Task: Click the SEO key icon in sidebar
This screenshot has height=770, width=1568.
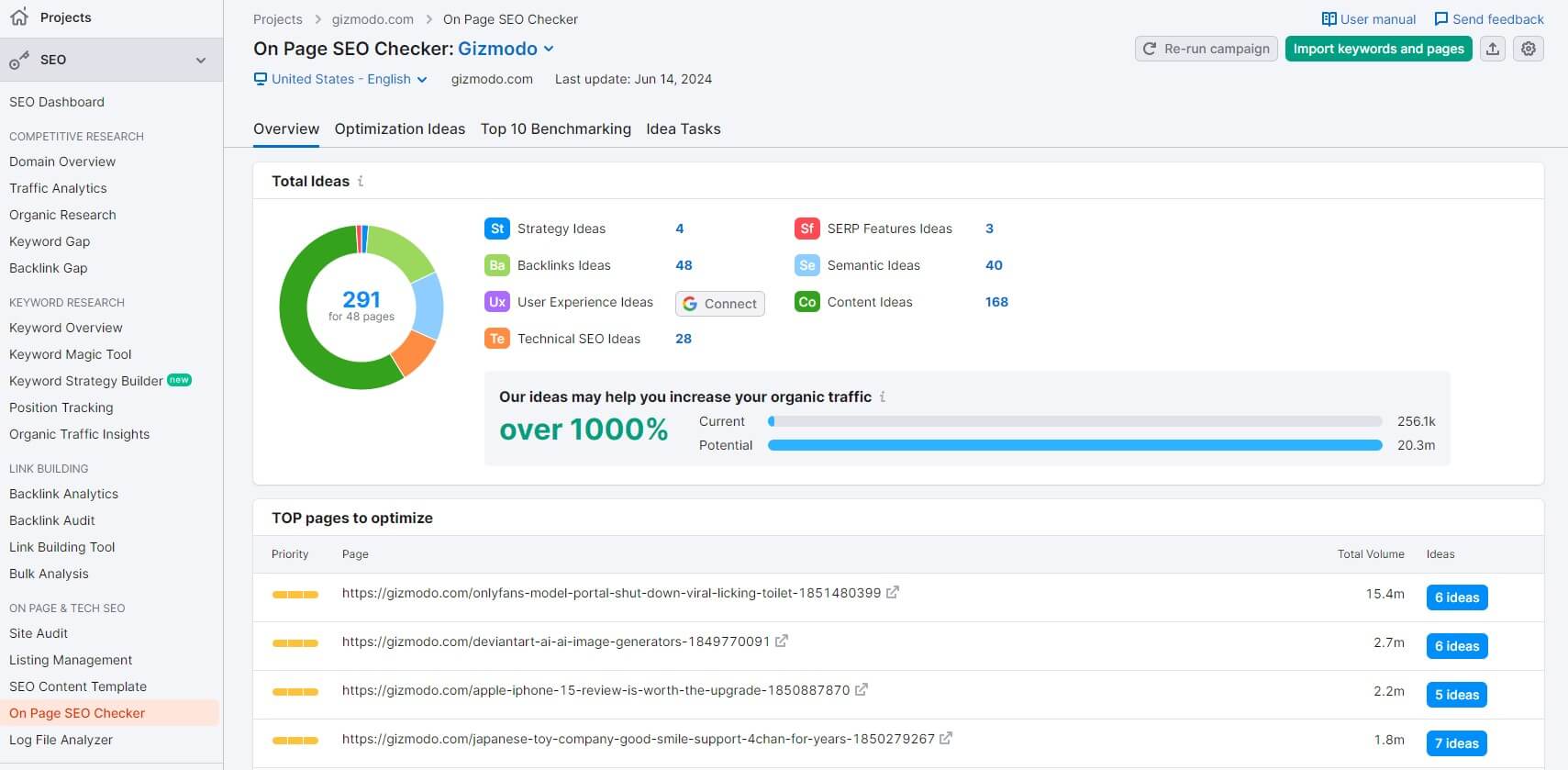Action: pos(19,61)
